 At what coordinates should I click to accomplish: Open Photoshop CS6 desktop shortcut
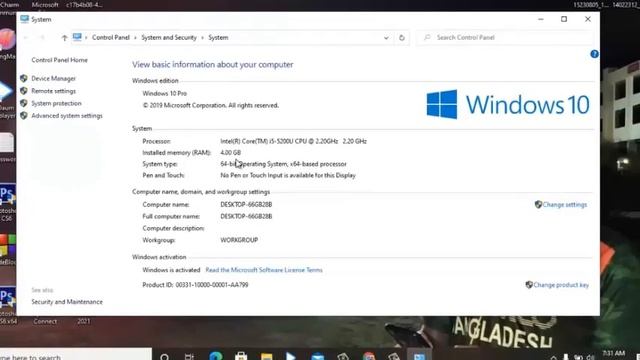7,203
